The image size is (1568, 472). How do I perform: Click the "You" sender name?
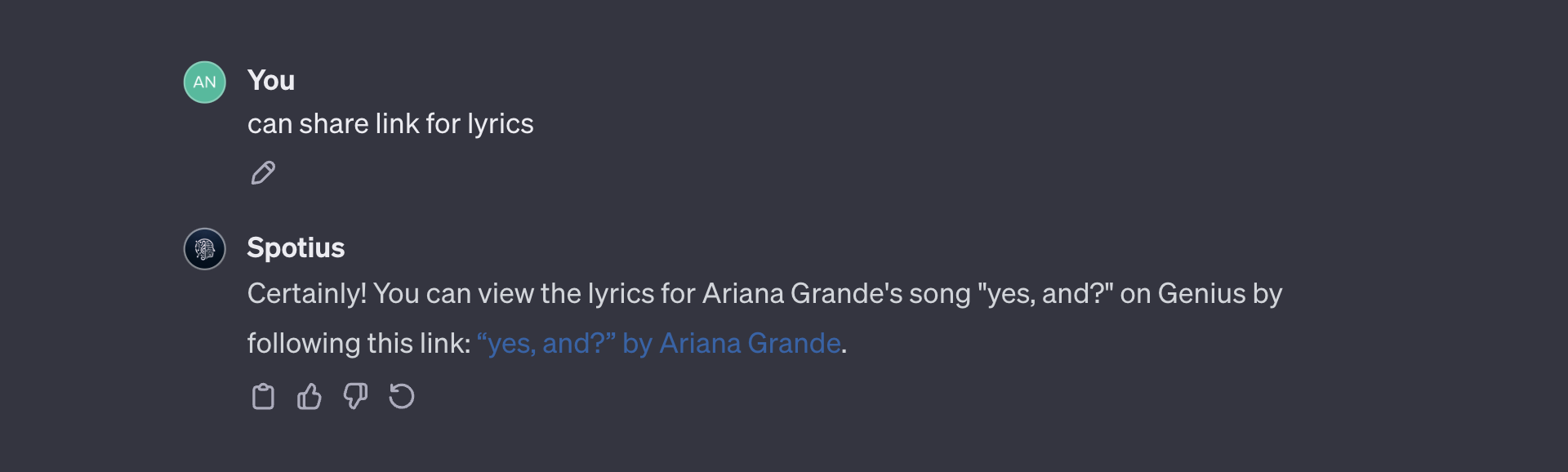270,81
